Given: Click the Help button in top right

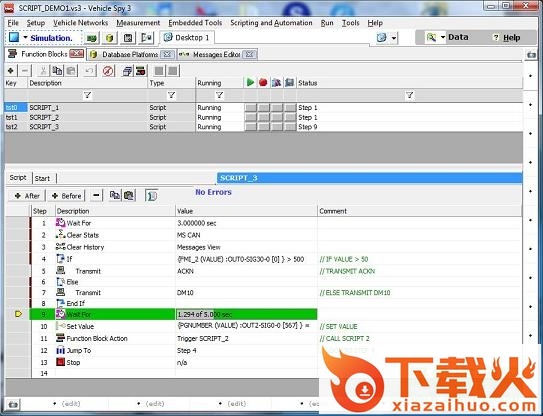Looking at the screenshot, I should click(x=506, y=38).
